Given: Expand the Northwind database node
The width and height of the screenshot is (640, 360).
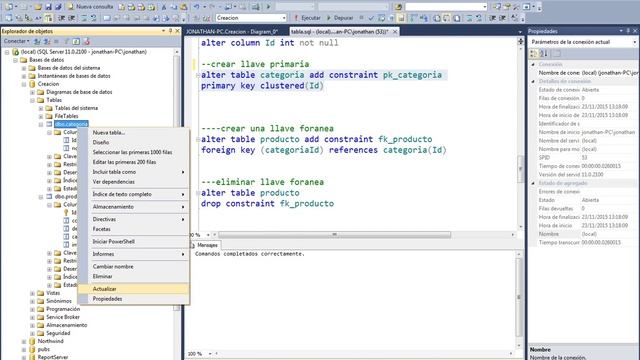Looking at the screenshot, I should point(24,341).
